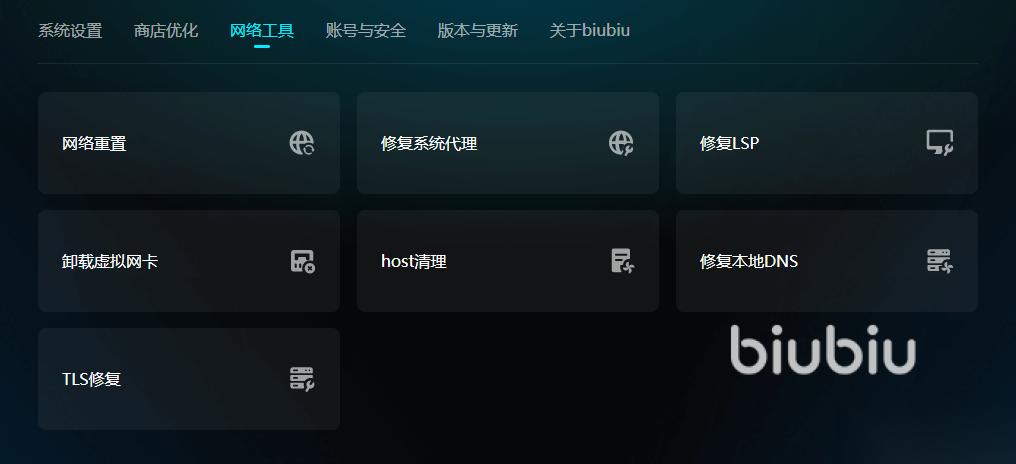Viewport: 1016px width, 464px height.
Task: Launch the 修复LSP tool card
Action: click(827, 143)
